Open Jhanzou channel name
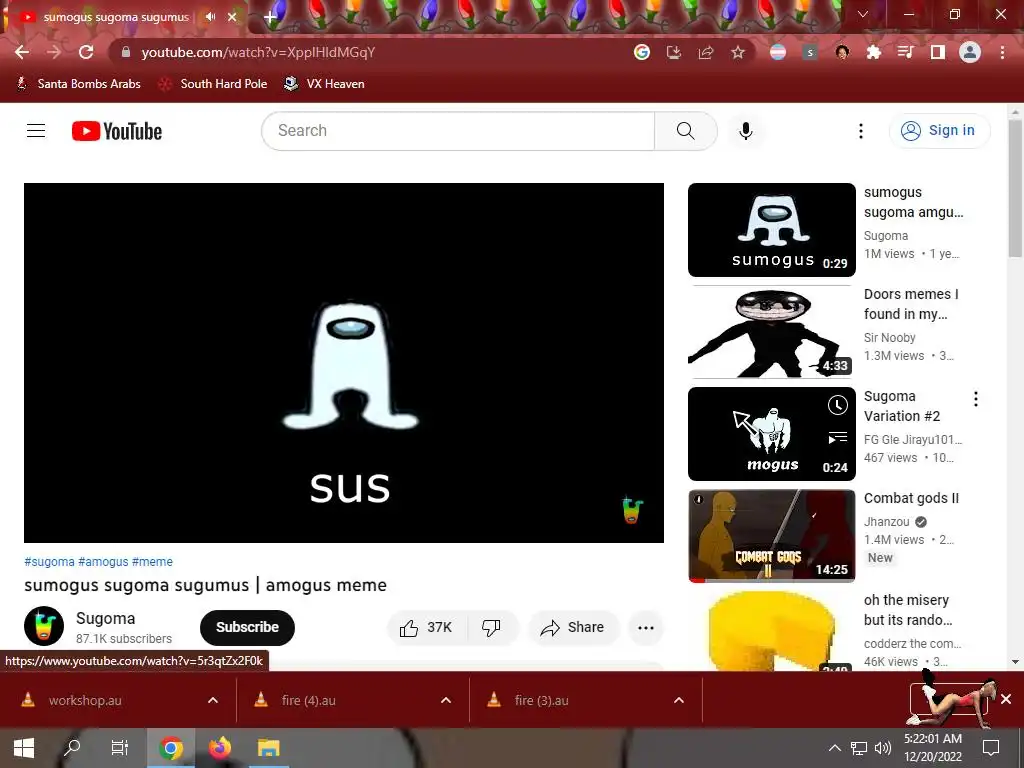Screen dimensions: 1024x768 click(x=886, y=521)
